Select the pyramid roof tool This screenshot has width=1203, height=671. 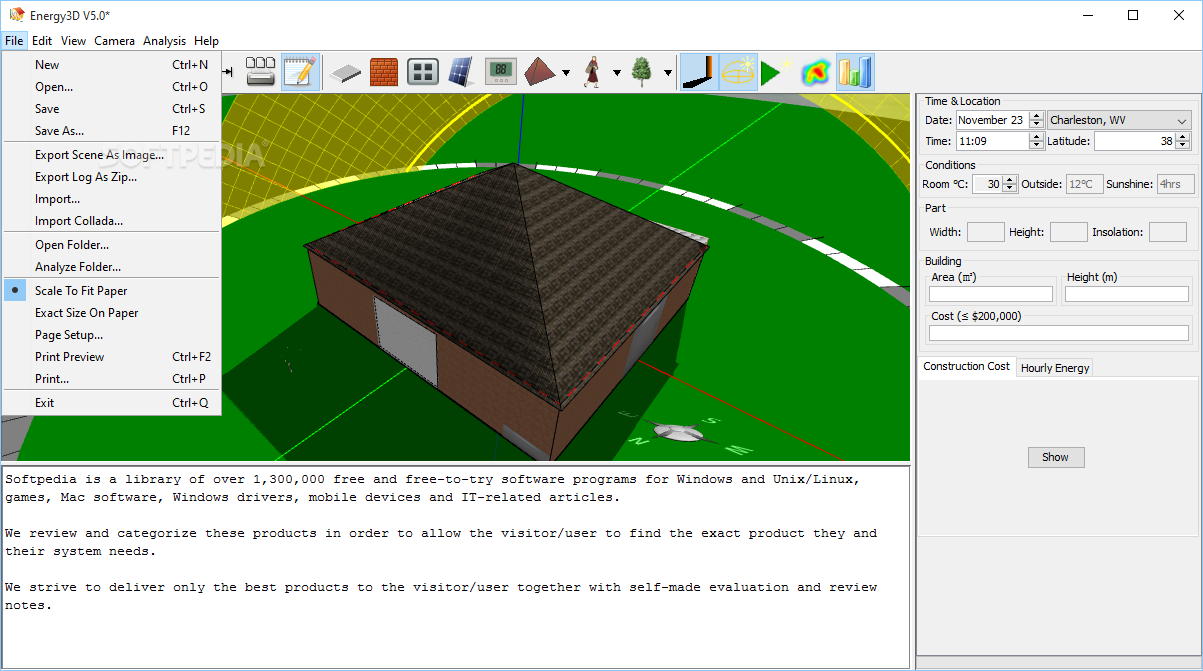pyautogui.click(x=540, y=71)
